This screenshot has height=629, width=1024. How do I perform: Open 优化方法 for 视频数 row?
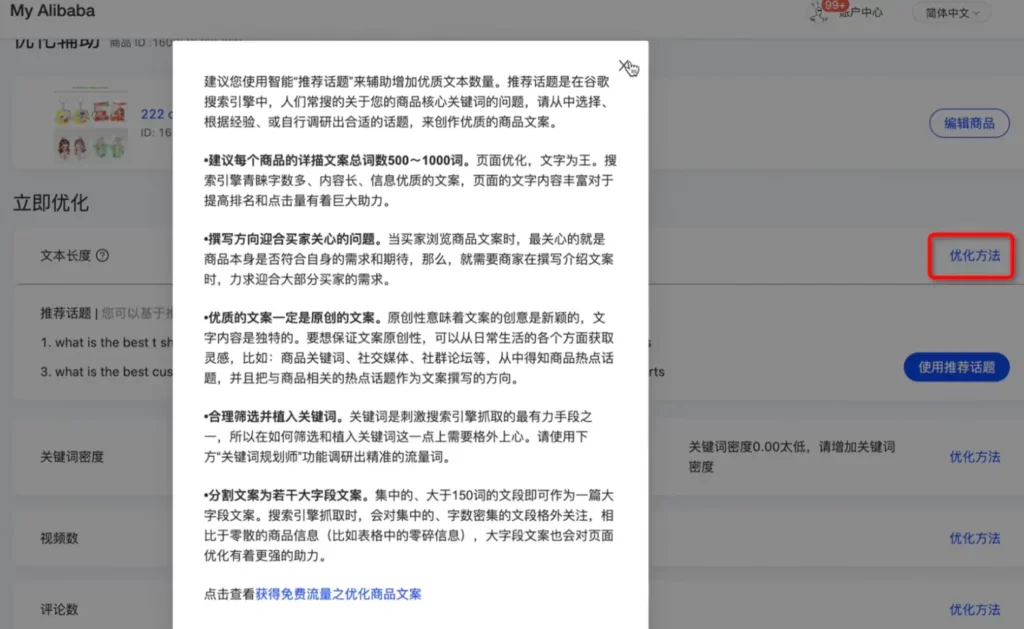click(x=974, y=538)
